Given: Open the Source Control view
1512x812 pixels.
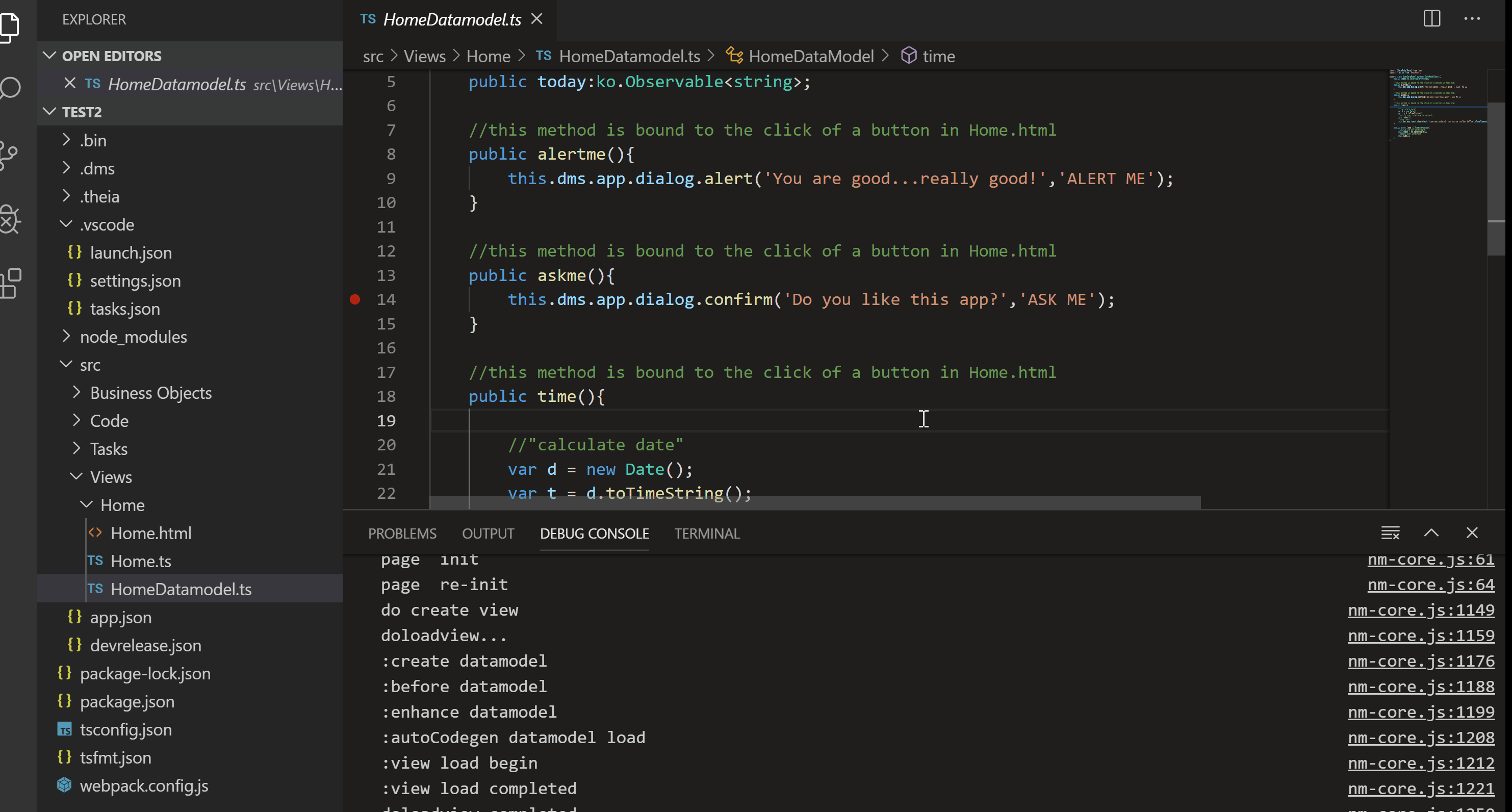Looking at the screenshot, I should tap(9, 156).
